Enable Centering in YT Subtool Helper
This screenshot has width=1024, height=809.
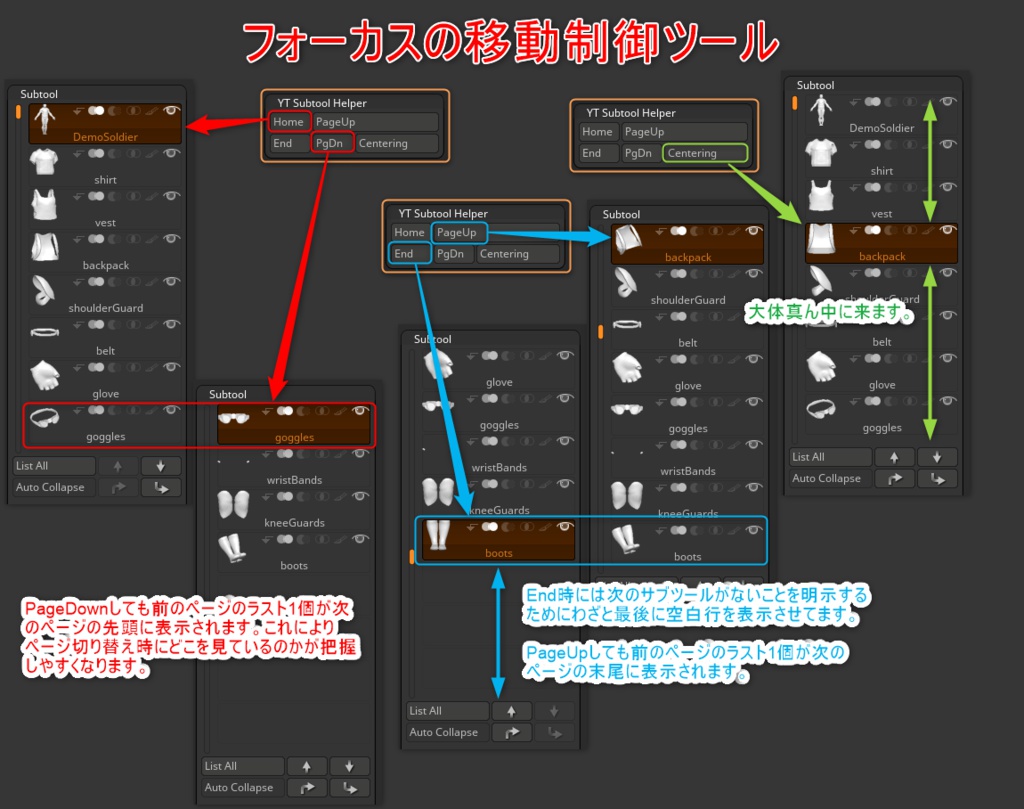tap(705, 152)
